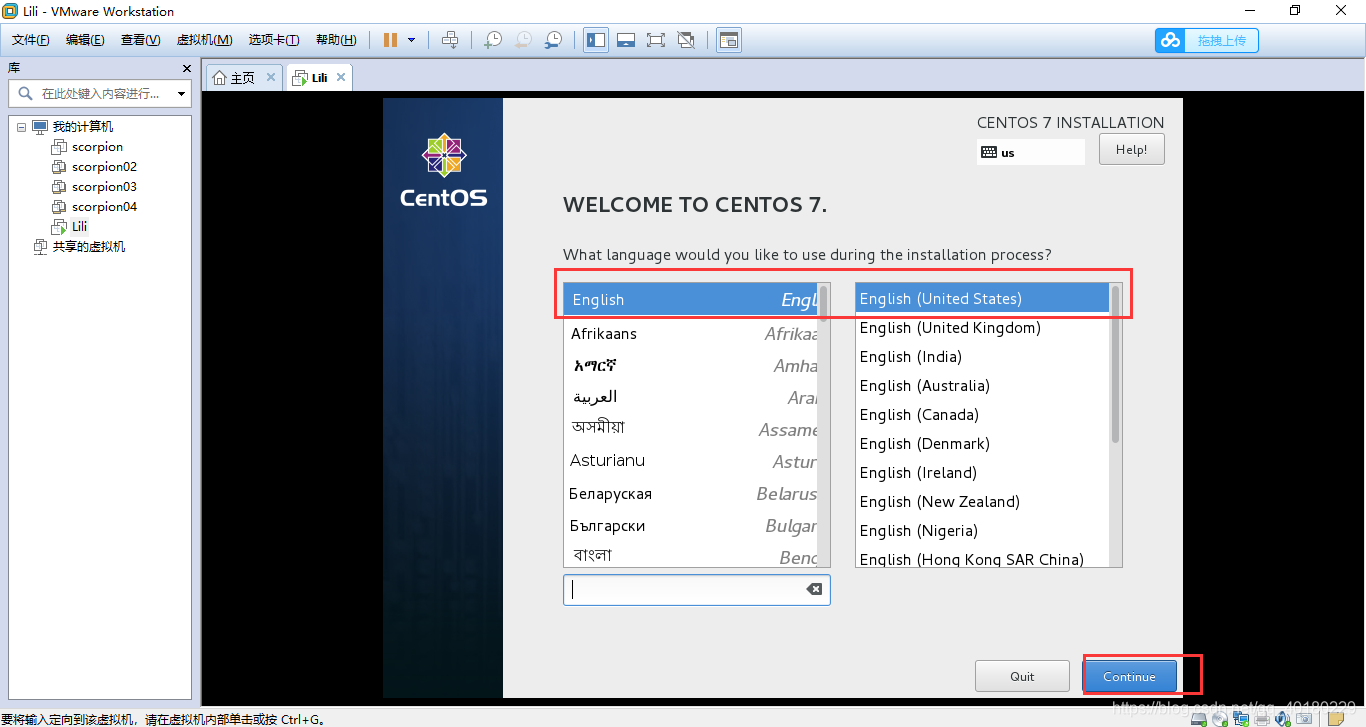Click the sound card status icon
Viewport: 1366px width, 727px height.
coord(1283,718)
